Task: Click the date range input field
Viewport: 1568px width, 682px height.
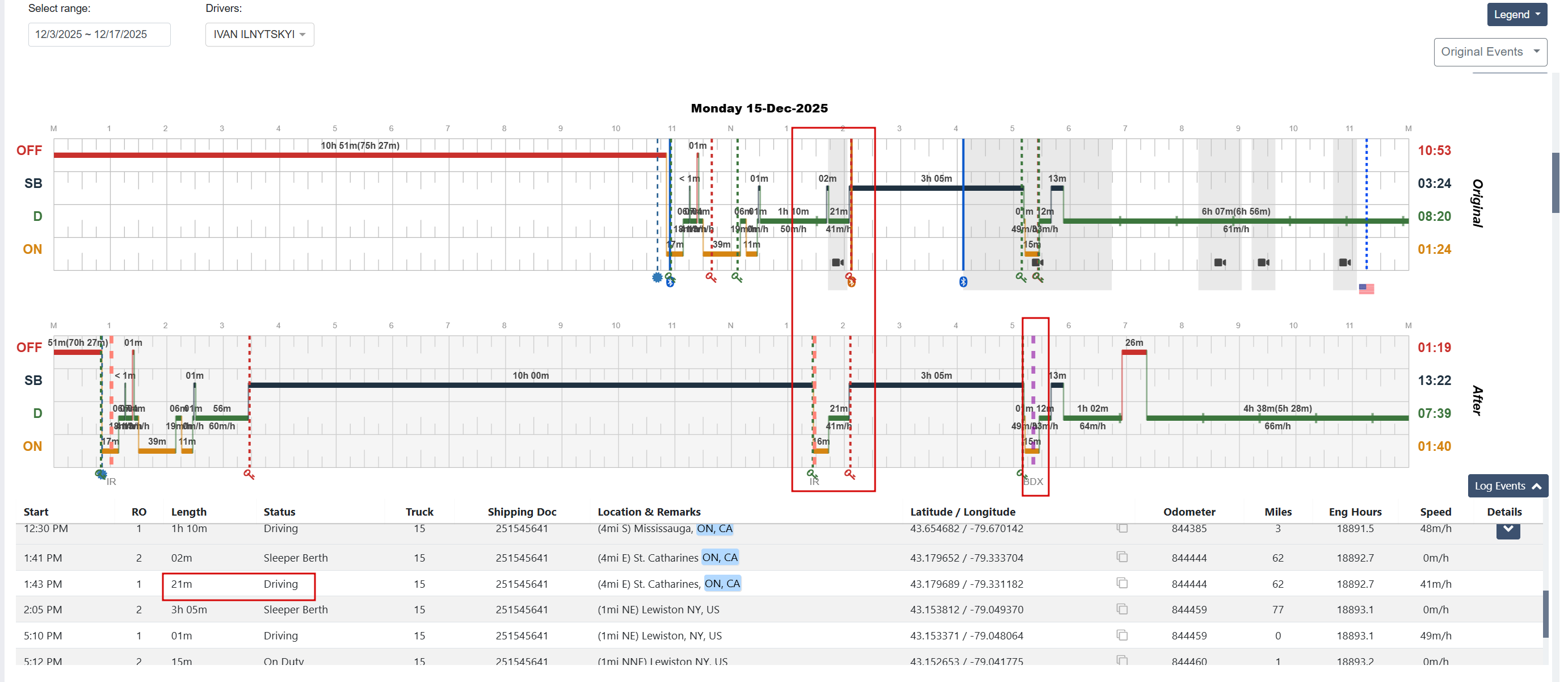Action: coord(99,35)
